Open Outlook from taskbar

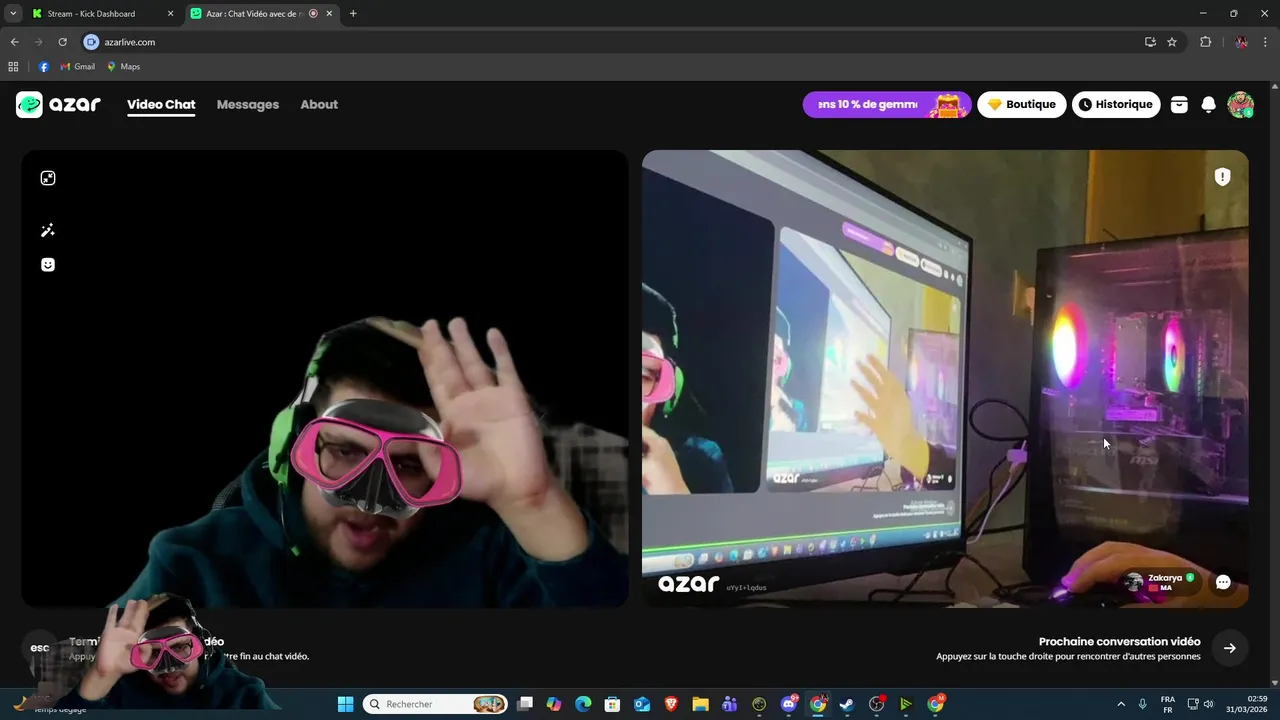pos(642,704)
